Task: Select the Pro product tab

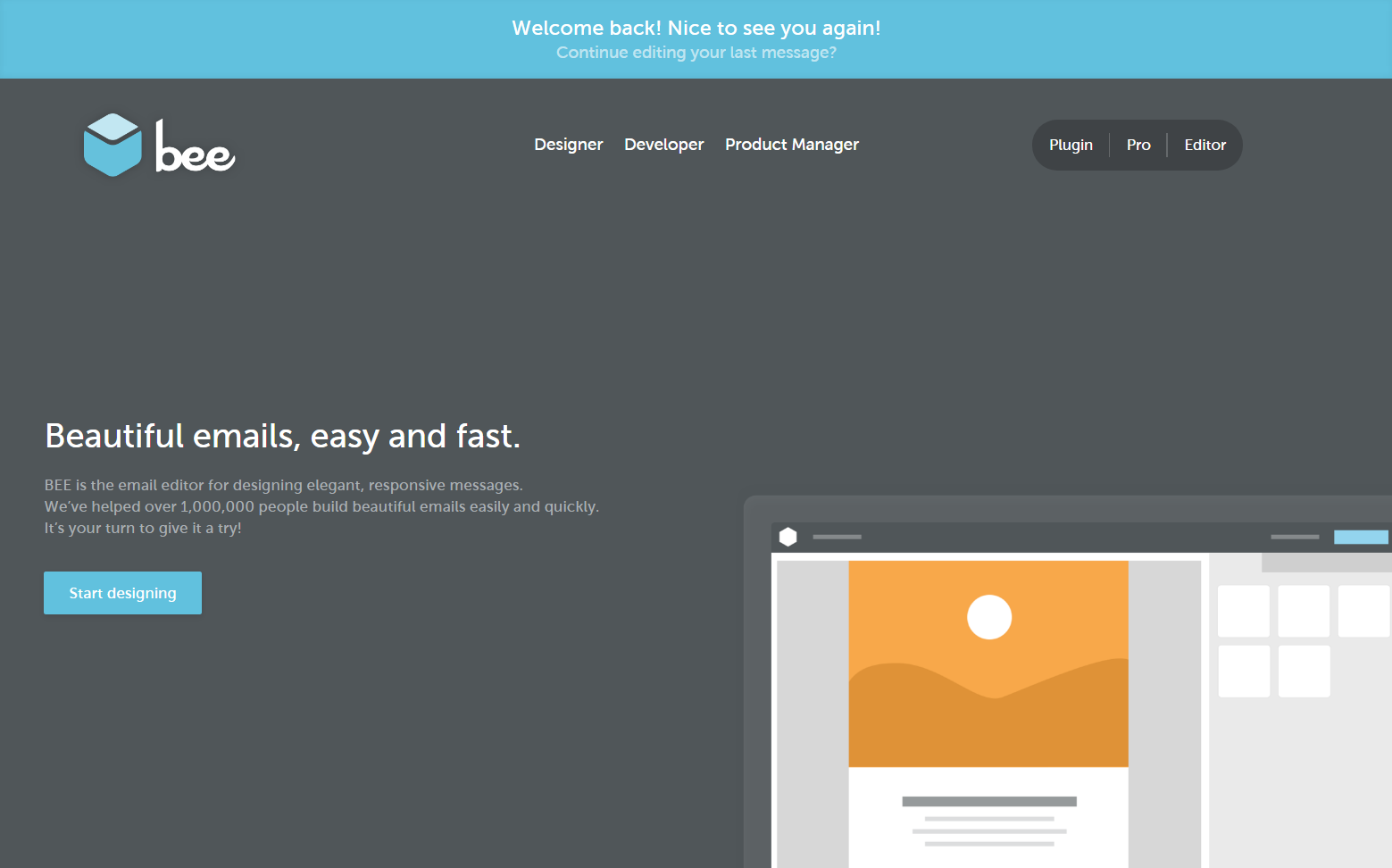Action: 1138,145
